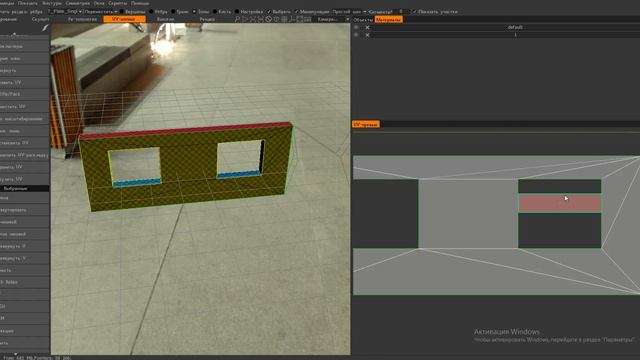
Task: Open the Переместить mode dropdown
Action: [100, 11]
